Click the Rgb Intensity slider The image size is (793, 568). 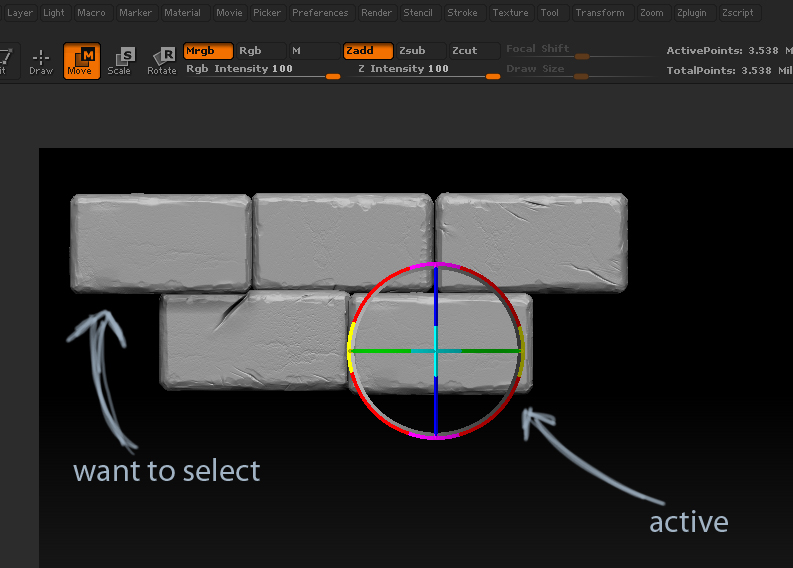click(x=262, y=70)
